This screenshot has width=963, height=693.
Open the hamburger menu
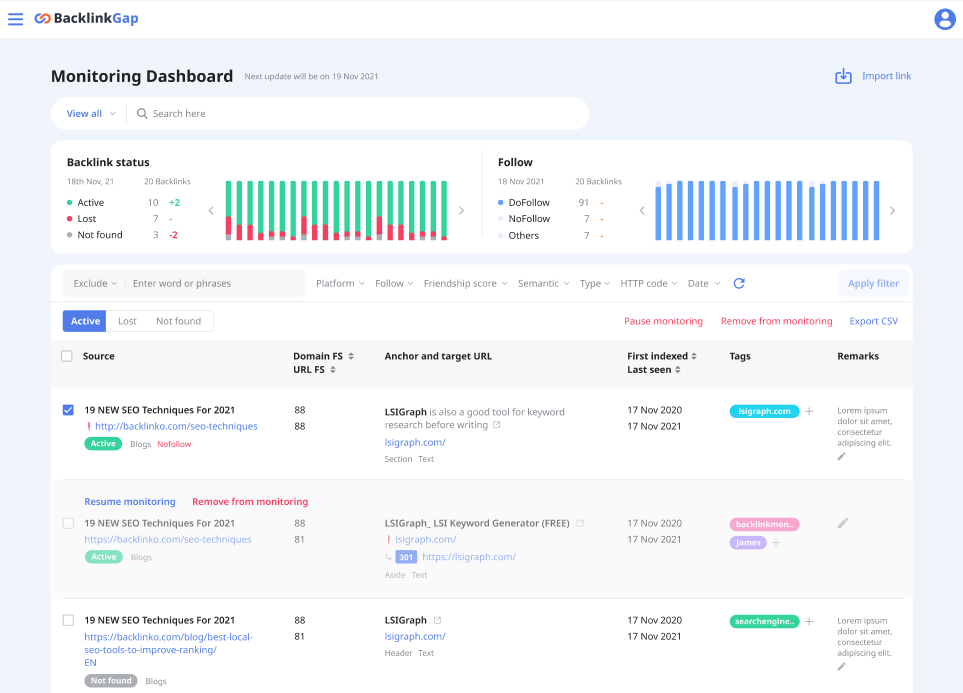tap(15, 19)
